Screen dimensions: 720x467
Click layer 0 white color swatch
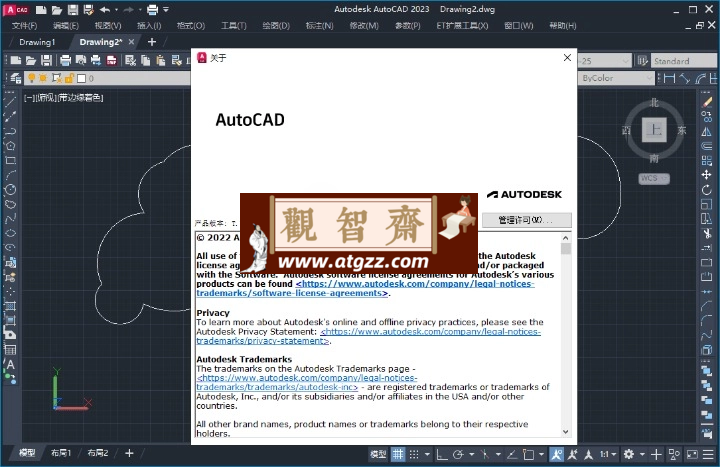pyautogui.click(x=82, y=79)
